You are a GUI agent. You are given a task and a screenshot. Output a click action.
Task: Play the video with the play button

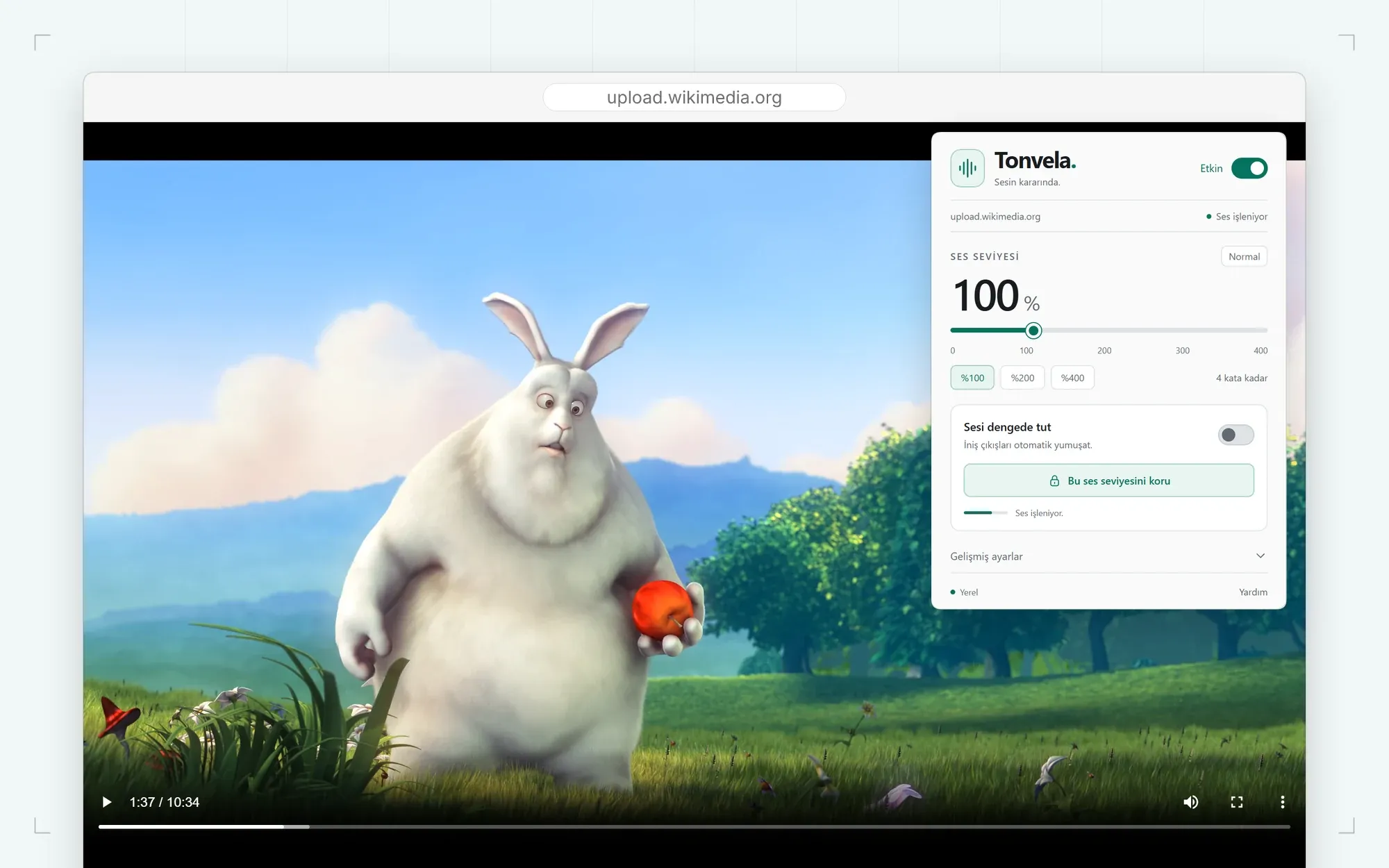[x=107, y=802]
